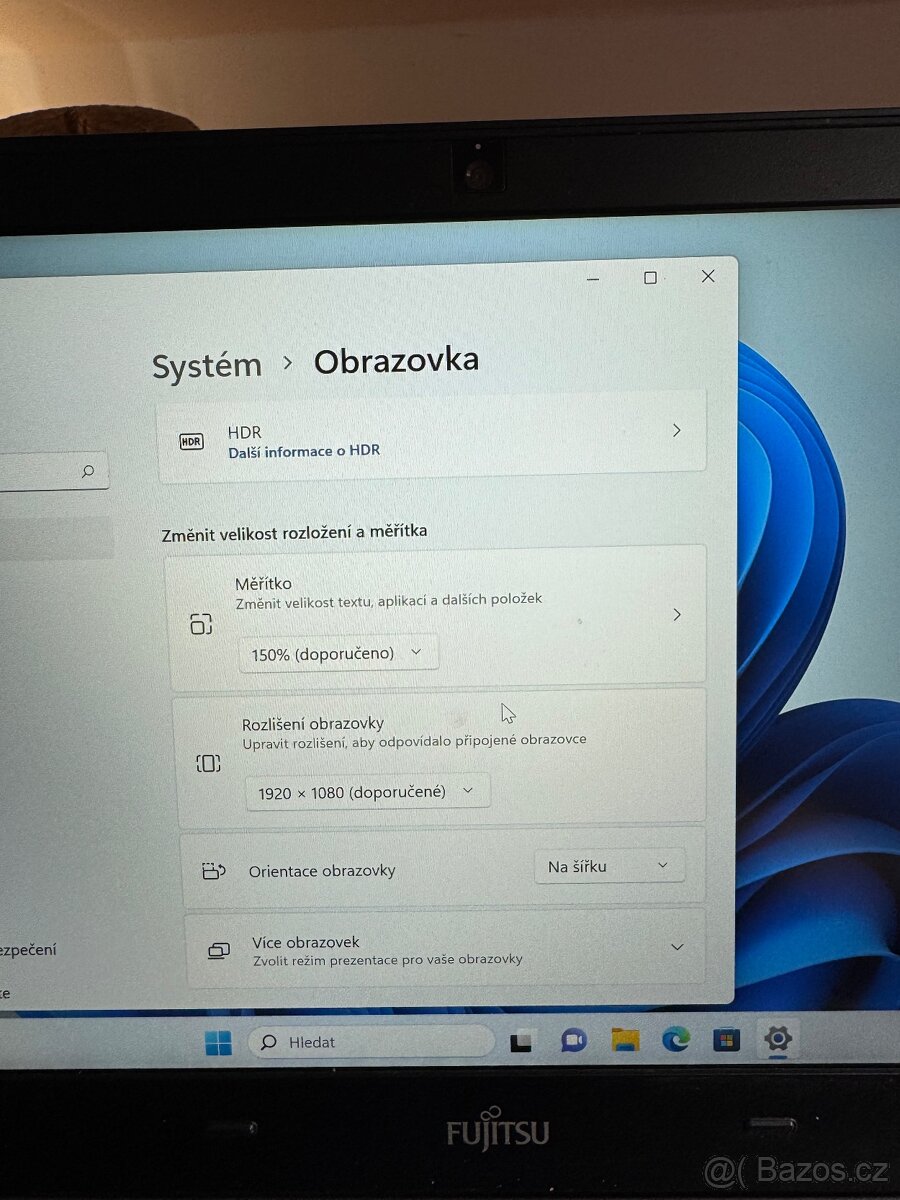Select the Zabezpečení sidebar entry
Viewport: 900px width, 1200px height.
click(x=30, y=951)
